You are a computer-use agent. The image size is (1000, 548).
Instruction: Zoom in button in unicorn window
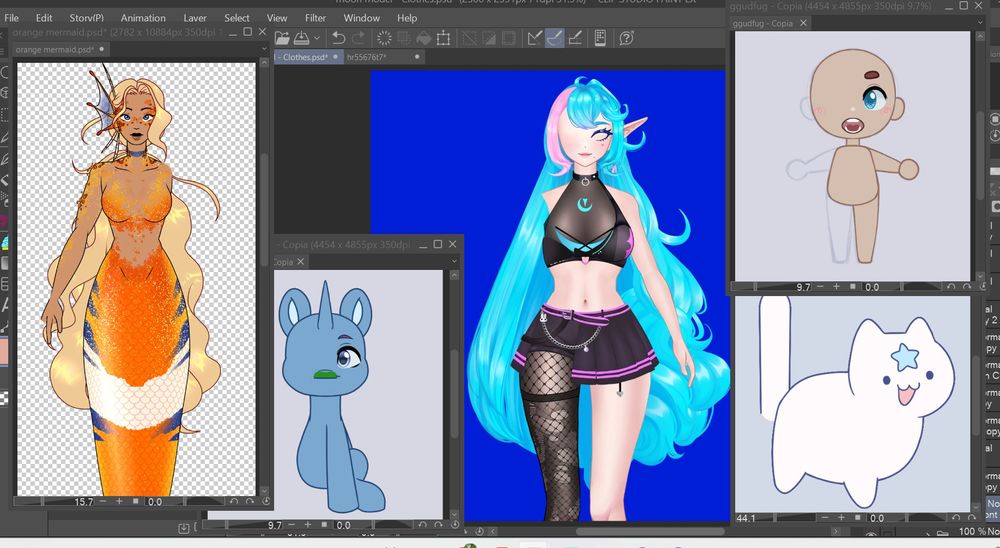[308, 525]
